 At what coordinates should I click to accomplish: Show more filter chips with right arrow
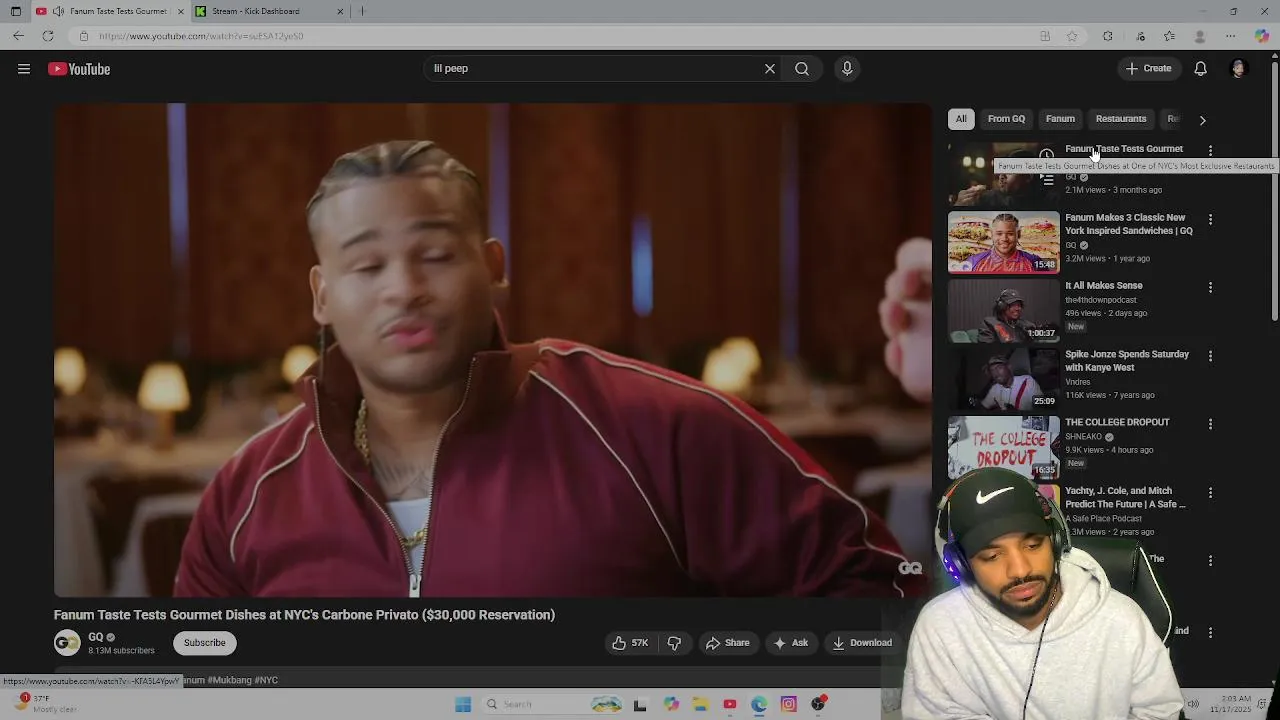tap(1202, 120)
